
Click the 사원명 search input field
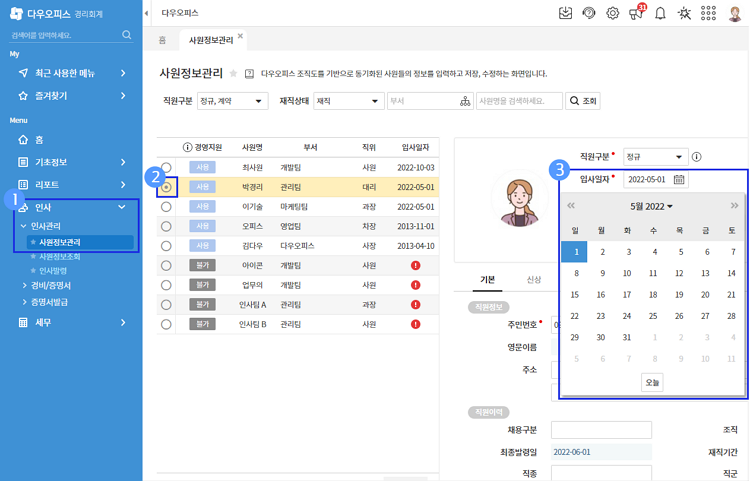tap(518, 101)
